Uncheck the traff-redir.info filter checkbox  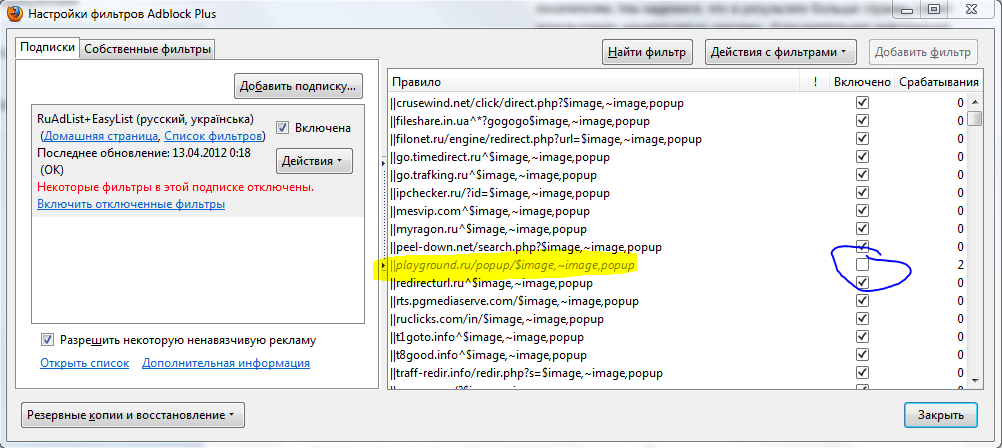point(863,373)
